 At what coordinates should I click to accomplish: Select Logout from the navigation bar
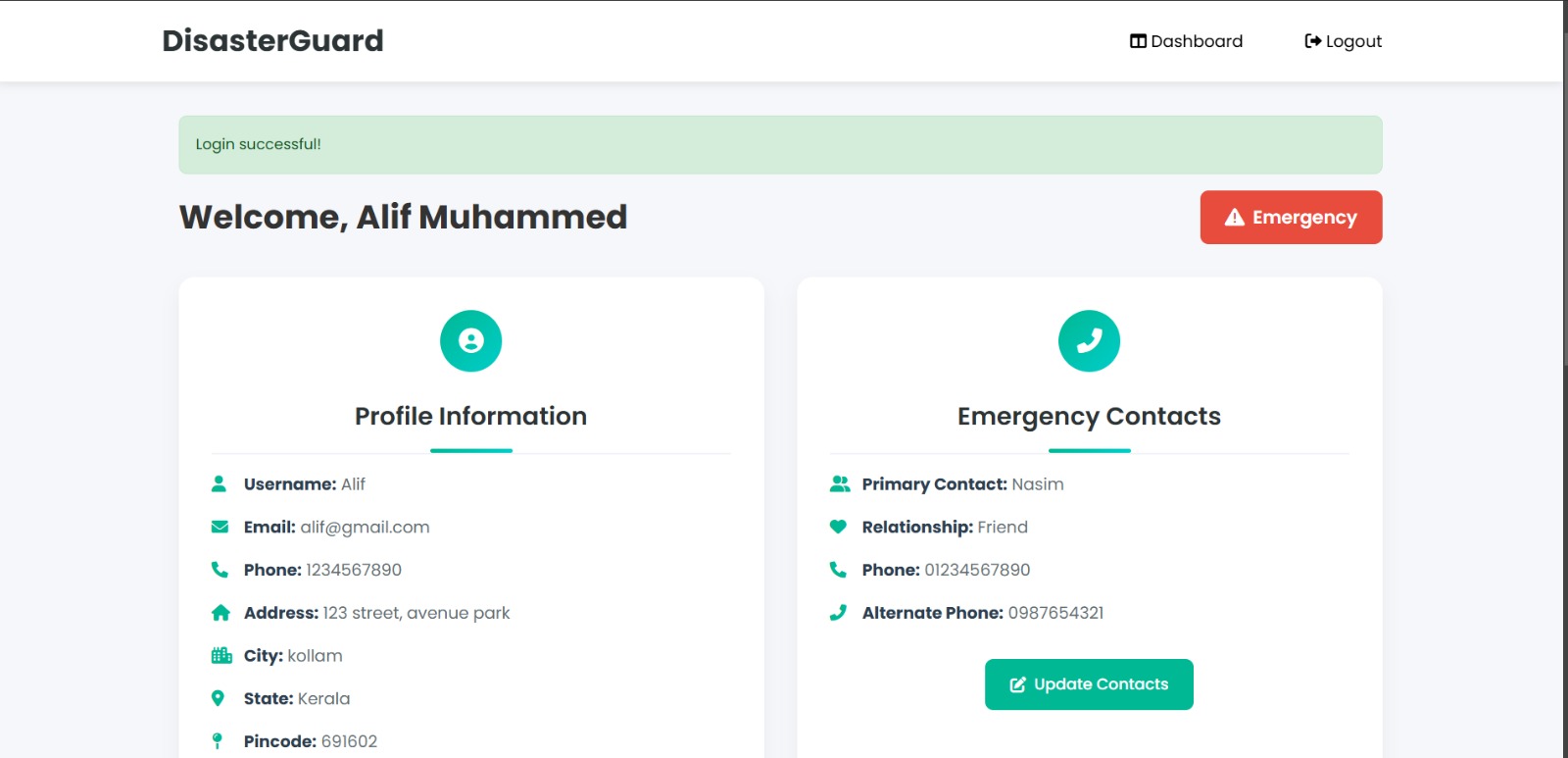click(x=1342, y=40)
